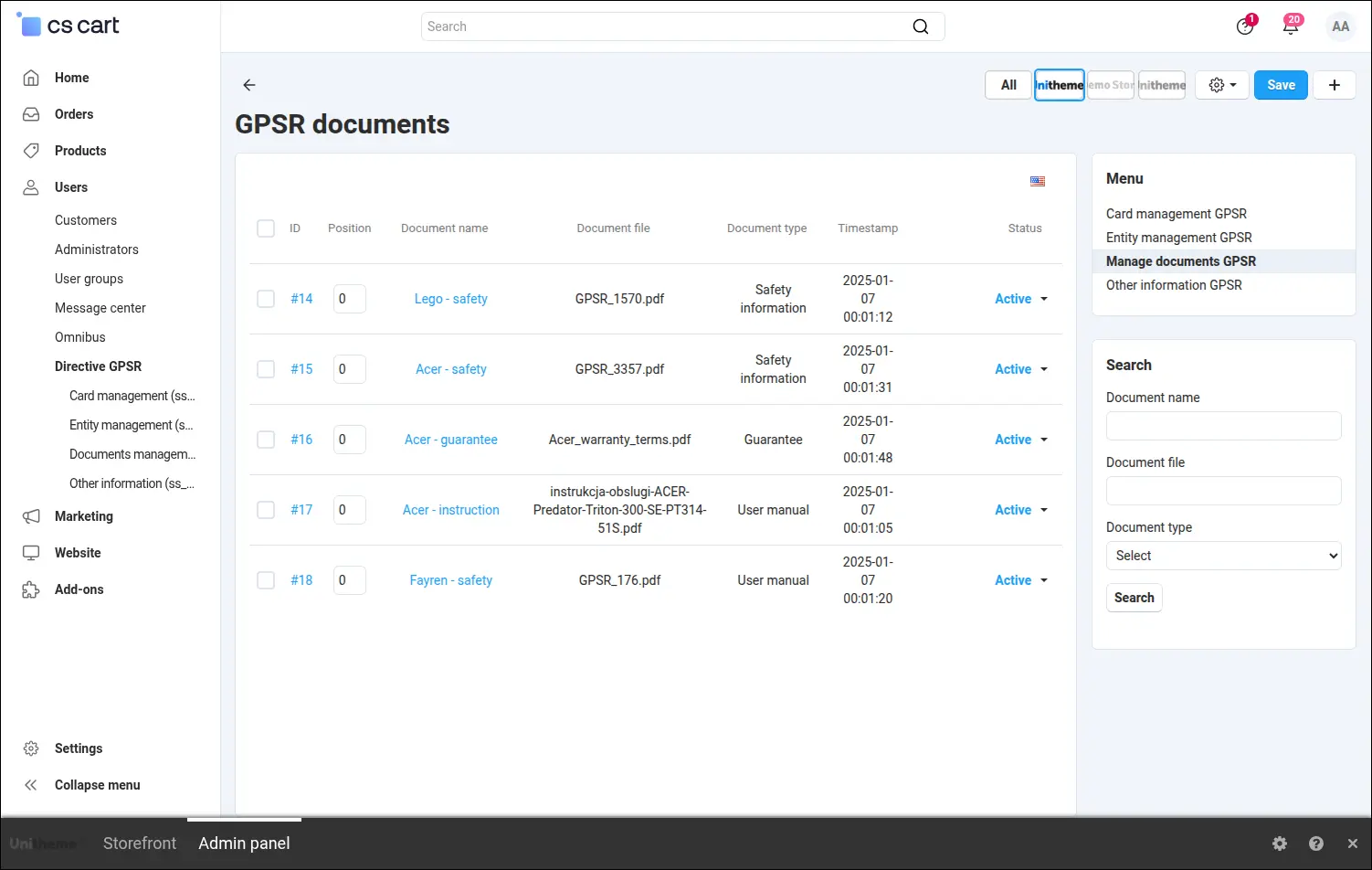Click the Products tag icon

pyautogui.click(x=31, y=151)
